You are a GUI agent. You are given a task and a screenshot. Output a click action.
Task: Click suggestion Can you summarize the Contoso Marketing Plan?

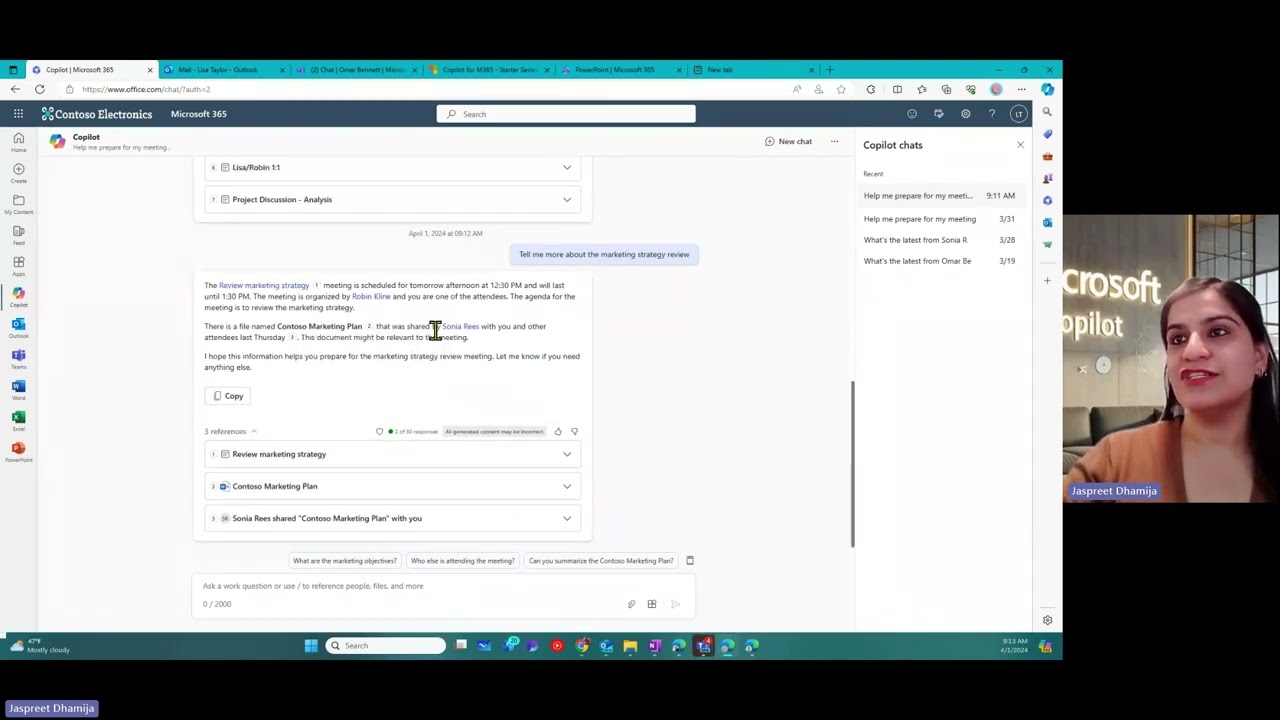point(601,561)
